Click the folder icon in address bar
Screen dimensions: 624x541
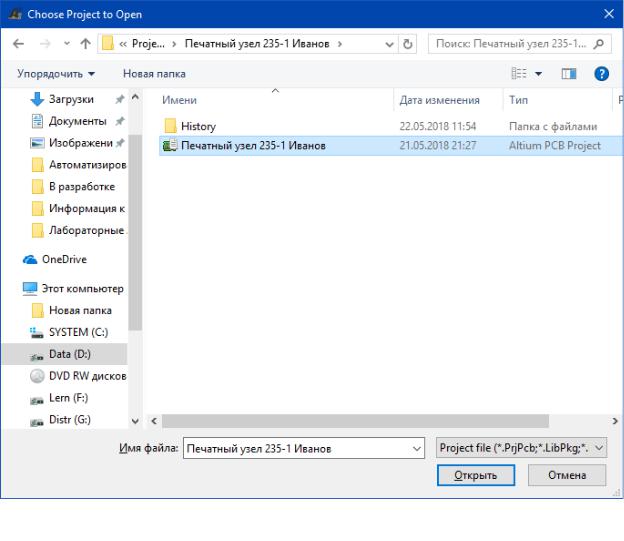(x=107, y=43)
